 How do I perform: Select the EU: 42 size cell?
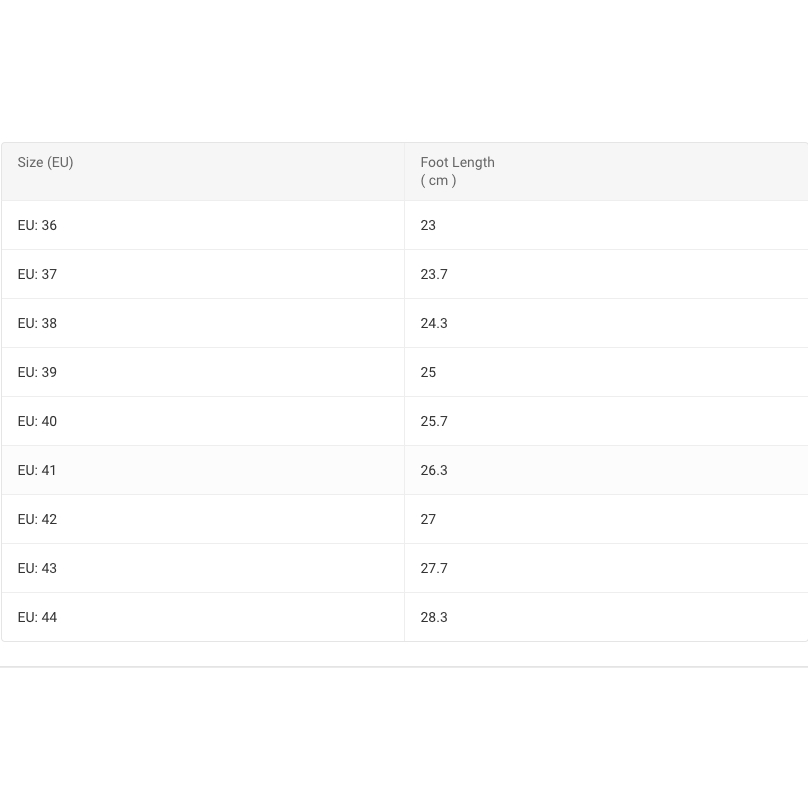coord(38,519)
